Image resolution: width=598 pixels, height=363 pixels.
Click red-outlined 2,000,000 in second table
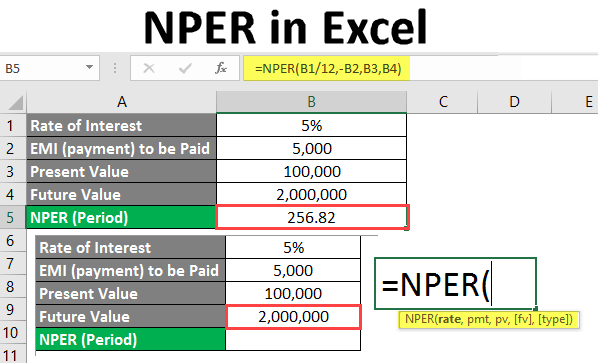click(293, 316)
